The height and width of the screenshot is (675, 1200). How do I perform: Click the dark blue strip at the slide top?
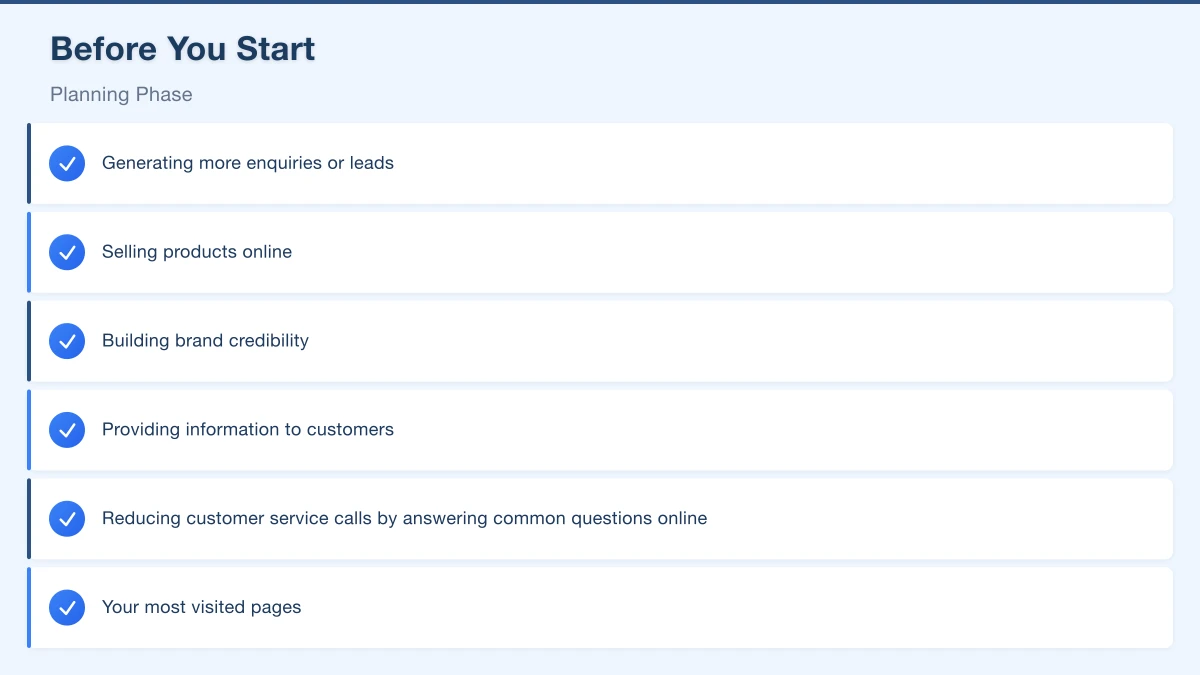click(600, 2)
